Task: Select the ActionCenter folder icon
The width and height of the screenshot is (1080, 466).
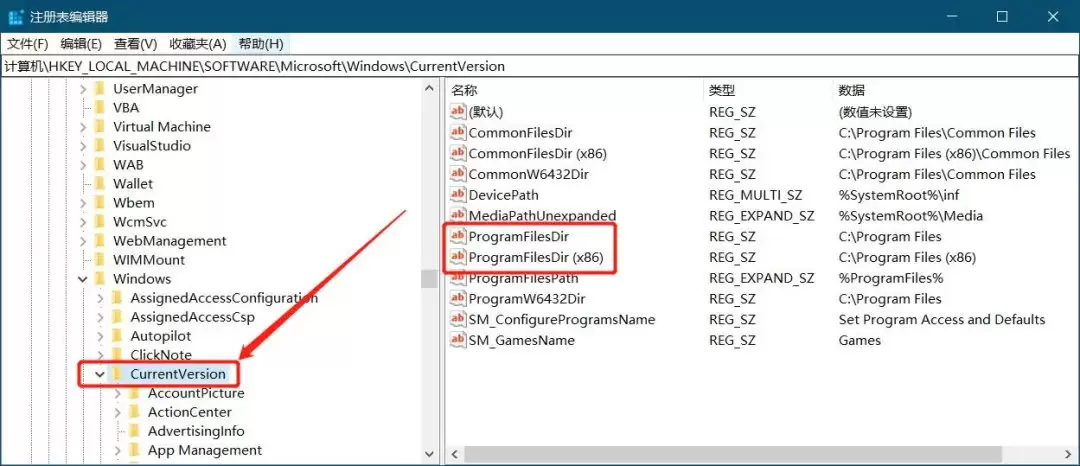Action: [x=134, y=412]
